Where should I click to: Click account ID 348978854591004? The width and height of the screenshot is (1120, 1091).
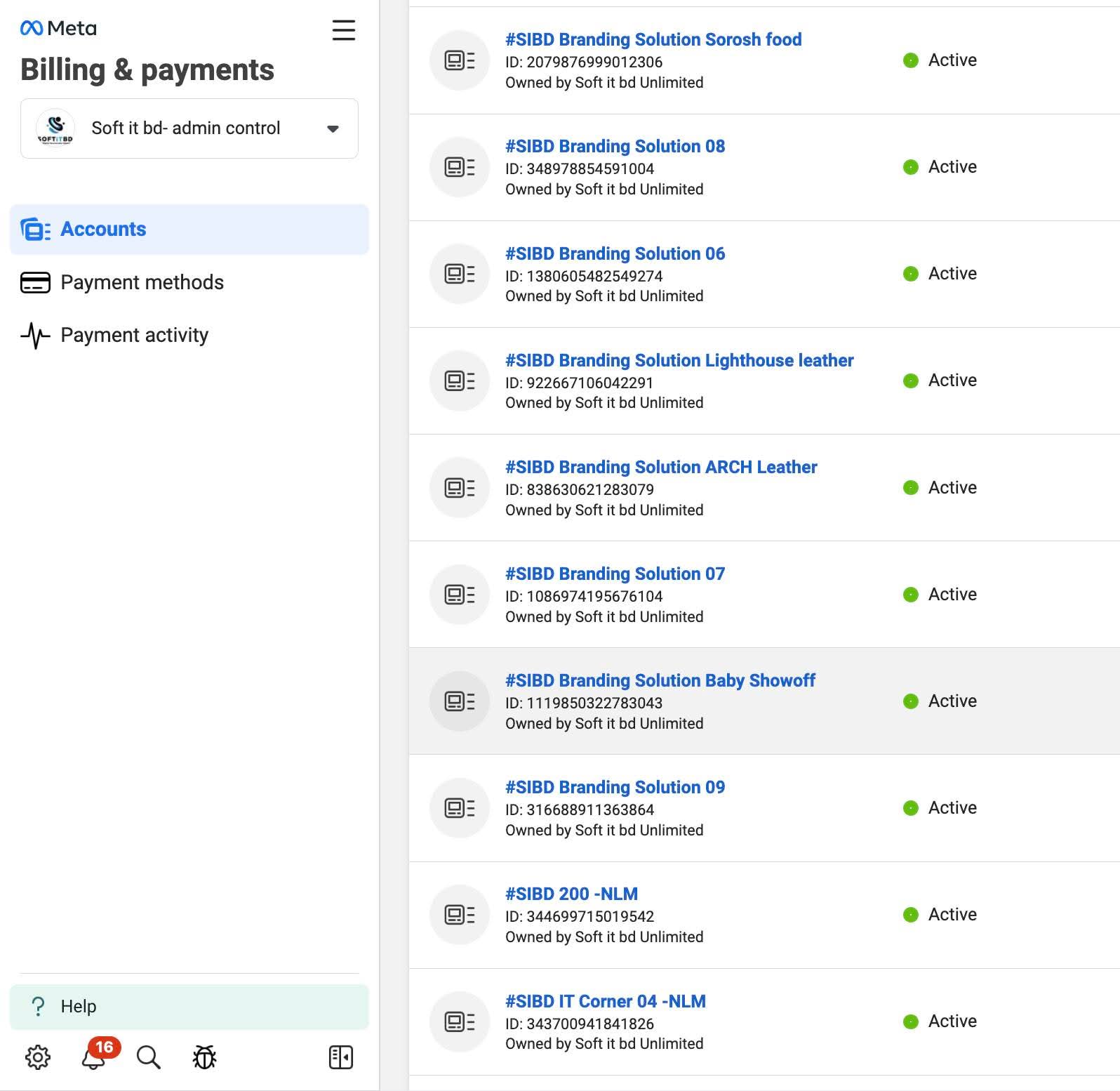(580, 168)
